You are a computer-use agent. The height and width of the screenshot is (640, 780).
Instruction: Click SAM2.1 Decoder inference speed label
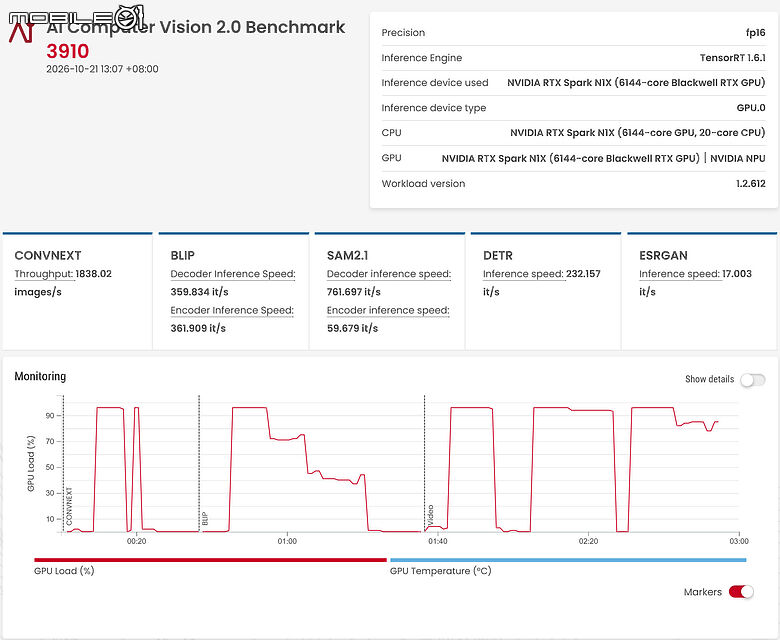pos(389,274)
